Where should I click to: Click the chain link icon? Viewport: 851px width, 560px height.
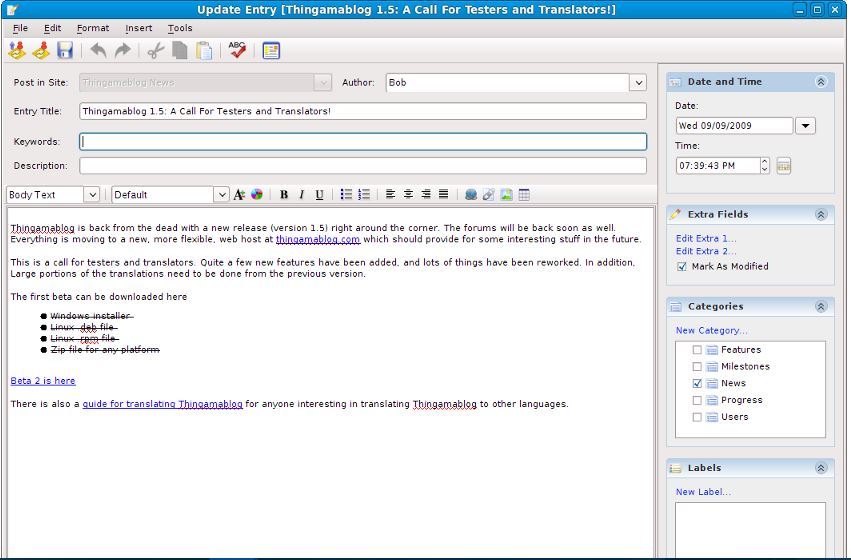click(488, 194)
